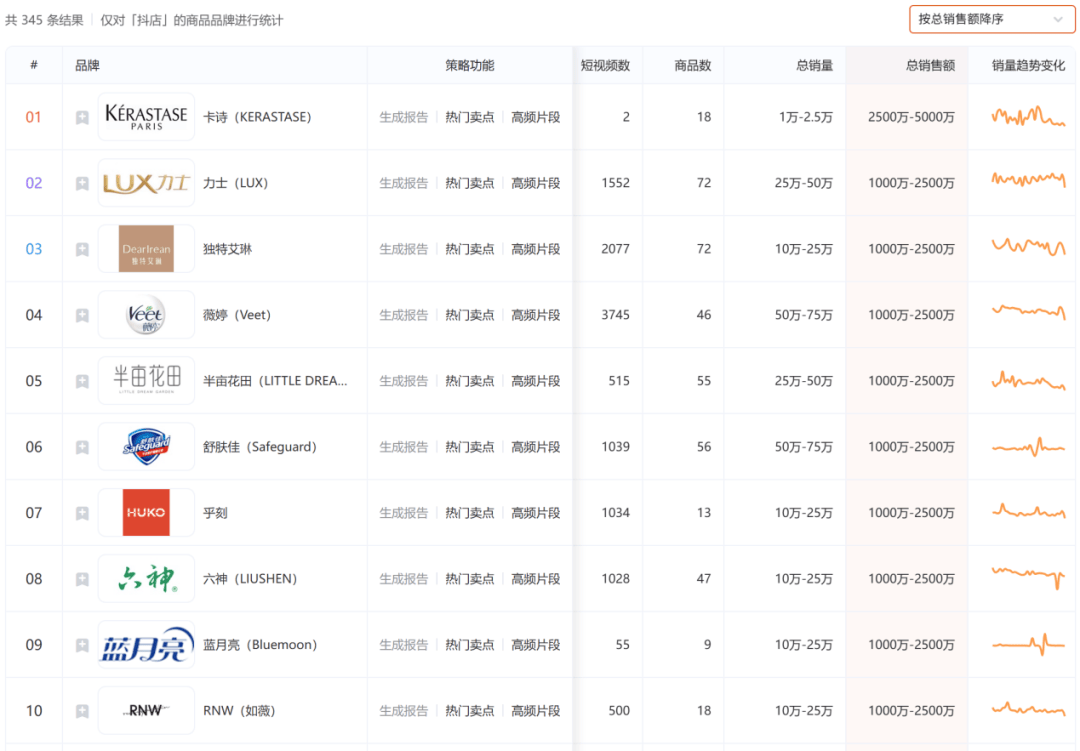Bookmark the 六神 (LIUSHEN) brand
This screenshot has height=751, width=1080.
82,579
